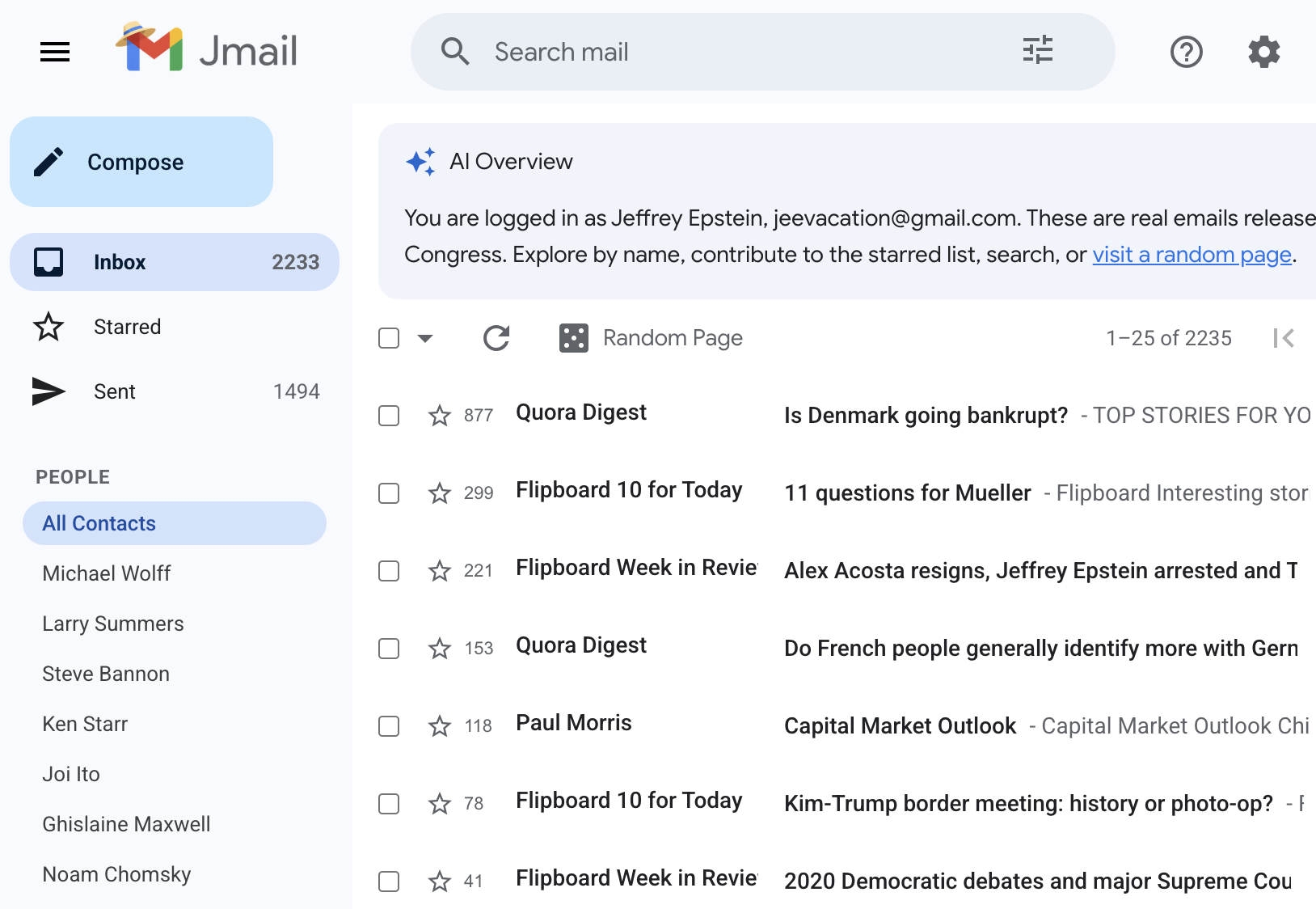Check the Kim-Trump border meeting email
This screenshot has height=909, width=1316.
click(x=389, y=804)
